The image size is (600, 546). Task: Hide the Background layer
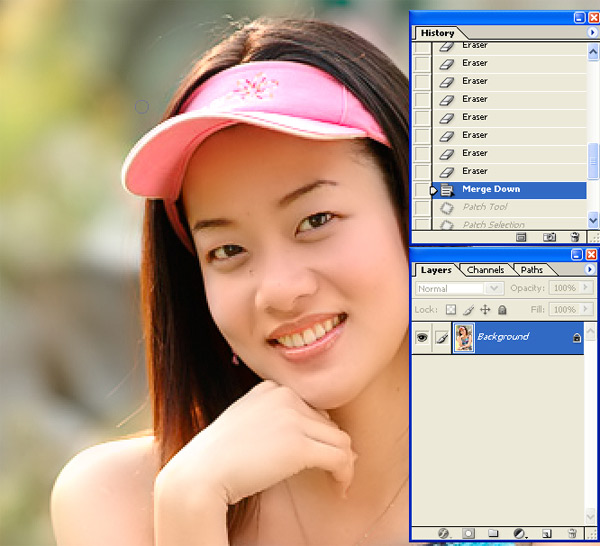click(x=422, y=337)
